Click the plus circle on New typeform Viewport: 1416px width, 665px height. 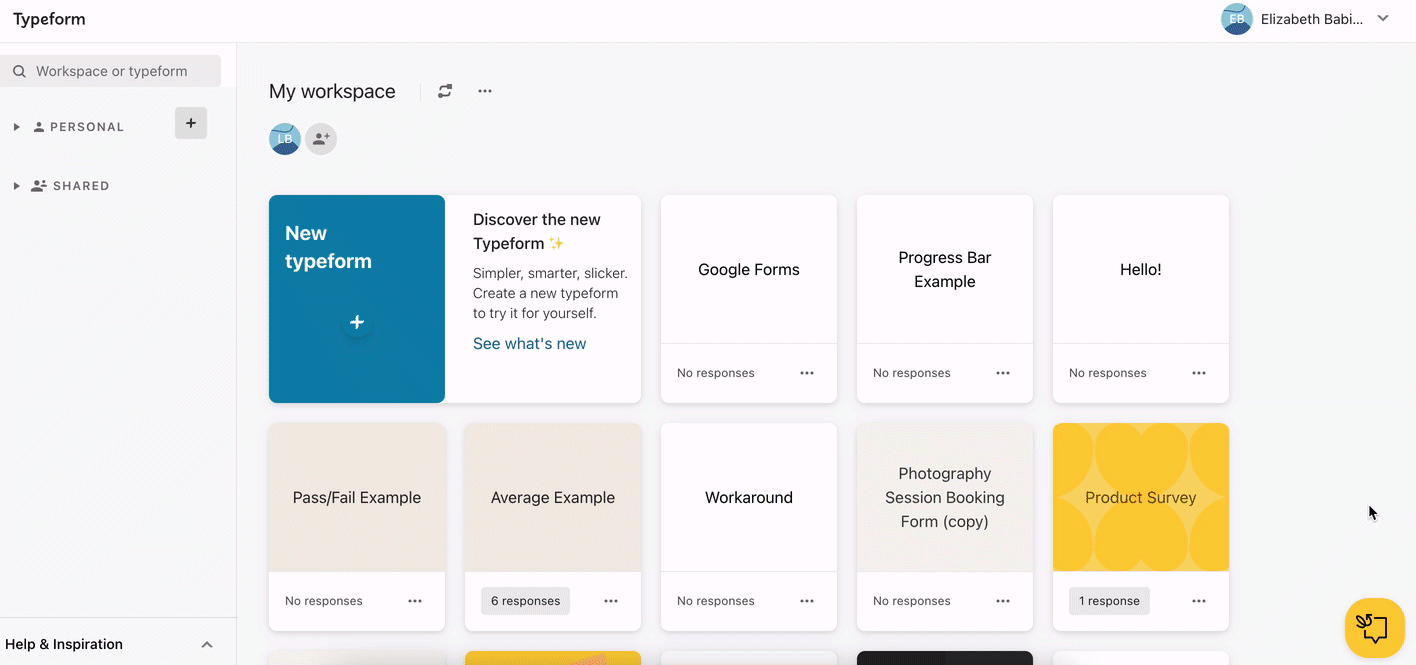pos(357,322)
